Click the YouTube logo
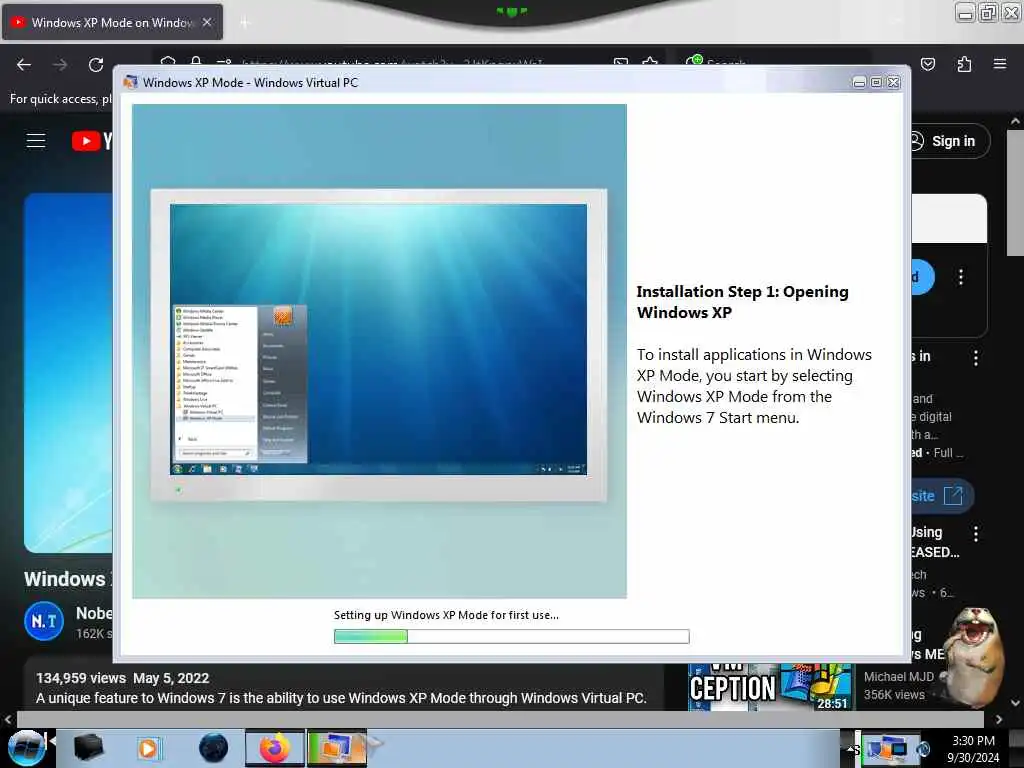 [x=91, y=141]
